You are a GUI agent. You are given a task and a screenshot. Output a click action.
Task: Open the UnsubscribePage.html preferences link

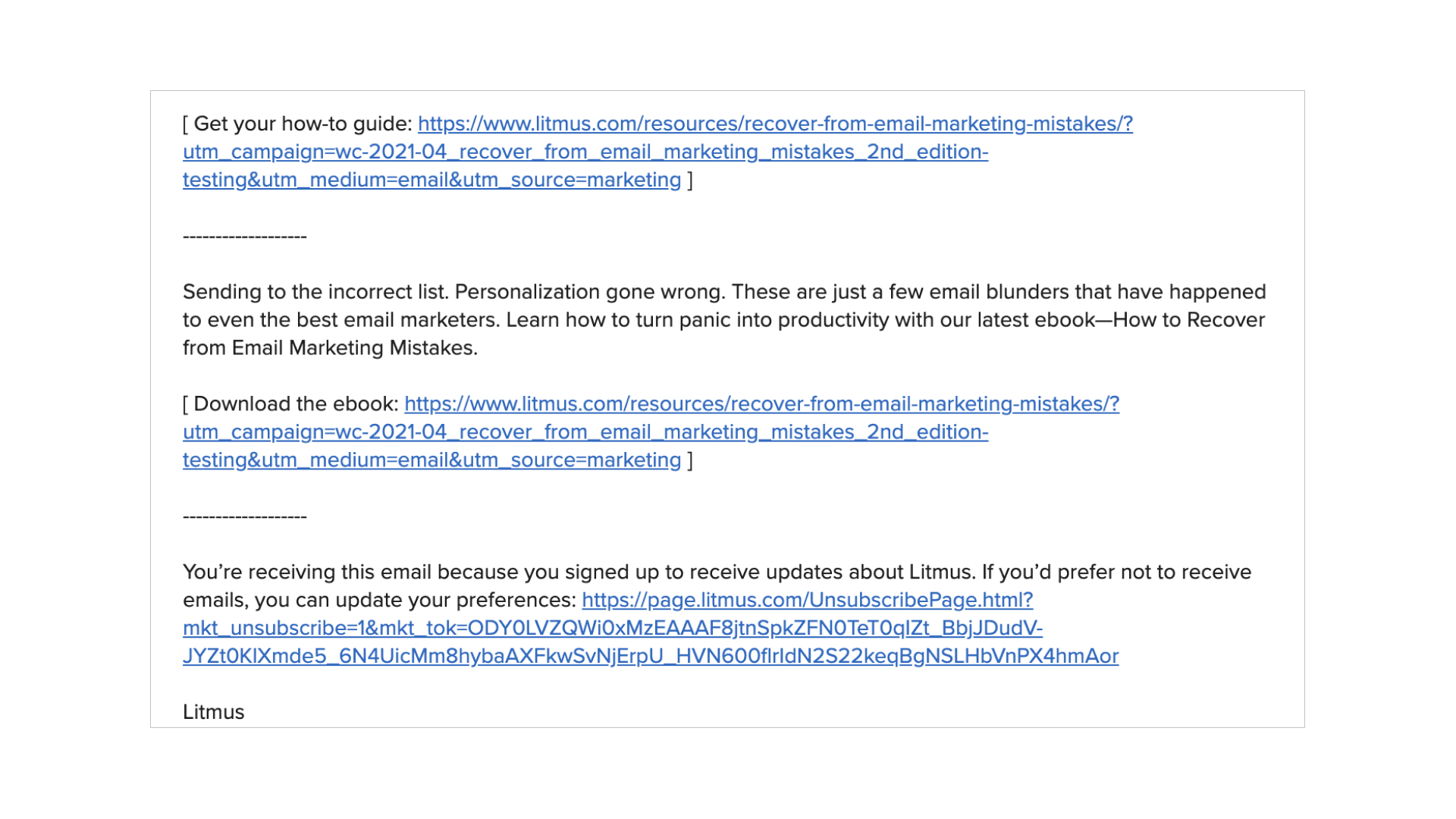[x=807, y=600]
